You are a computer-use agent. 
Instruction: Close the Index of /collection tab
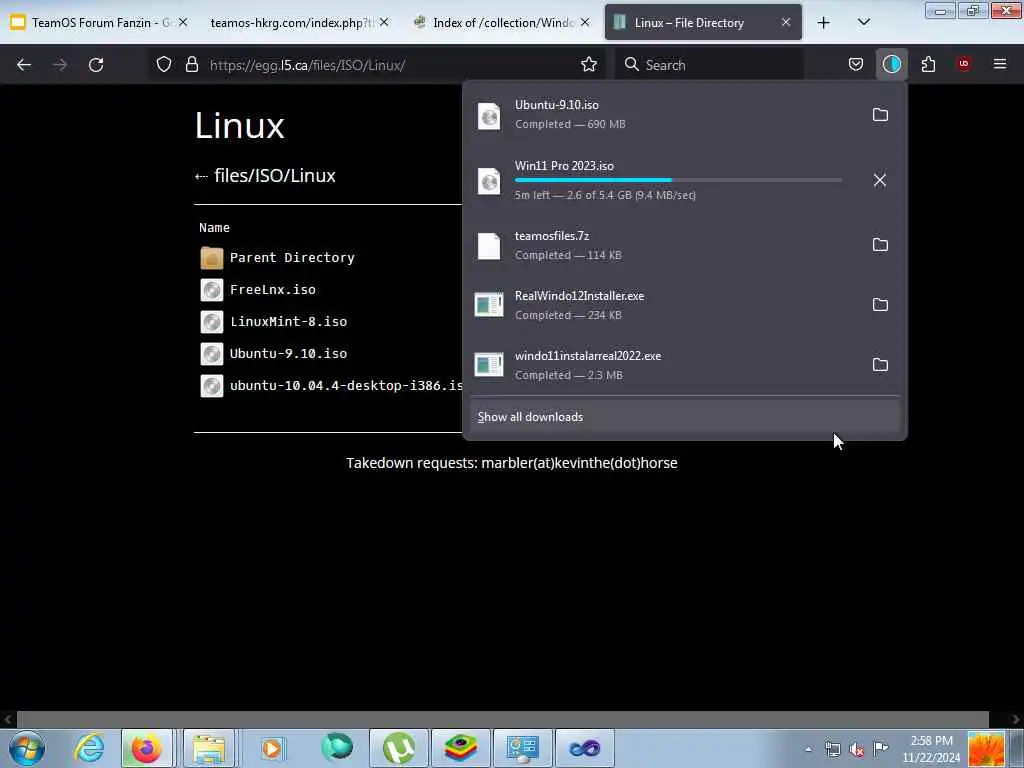pyautogui.click(x=585, y=23)
